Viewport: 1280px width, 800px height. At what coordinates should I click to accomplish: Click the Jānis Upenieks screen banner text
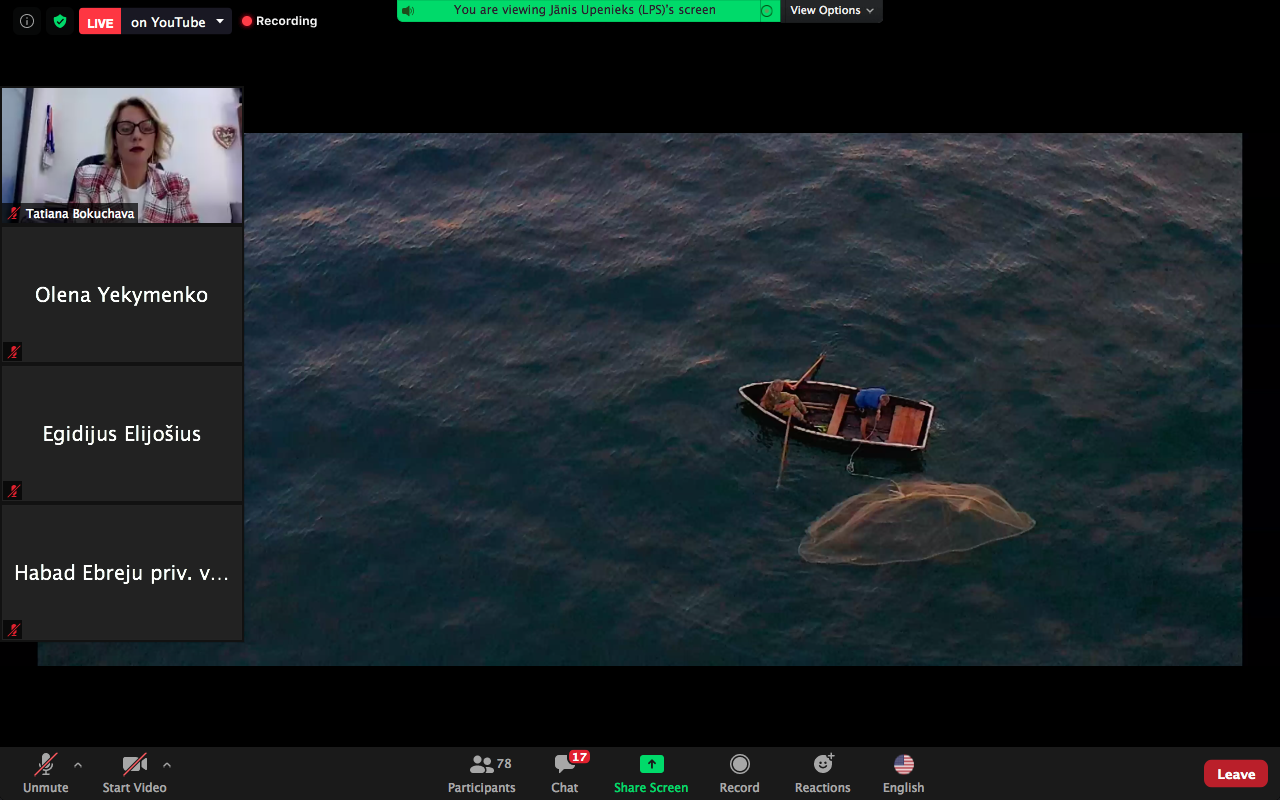click(x=585, y=10)
